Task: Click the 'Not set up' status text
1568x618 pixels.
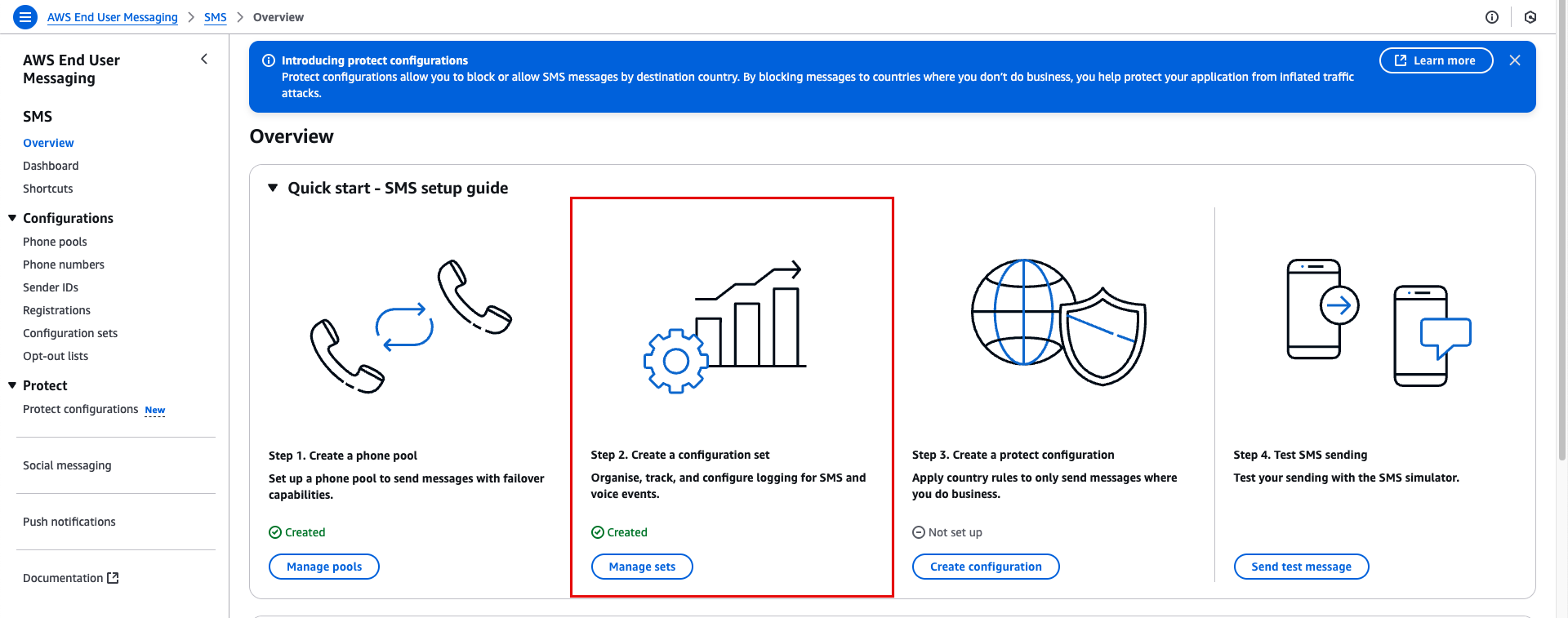Action: [x=955, y=532]
